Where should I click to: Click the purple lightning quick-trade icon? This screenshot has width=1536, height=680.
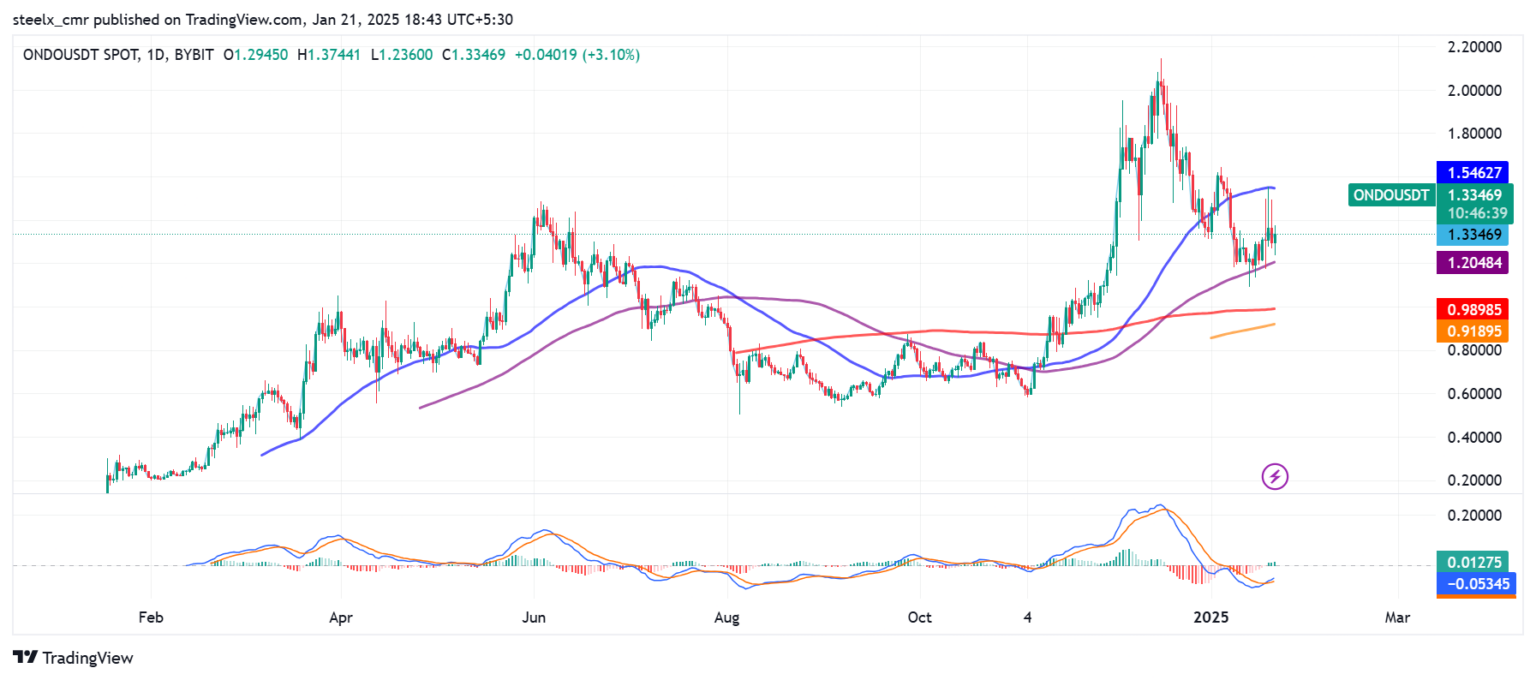click(x=1273, y=476)
